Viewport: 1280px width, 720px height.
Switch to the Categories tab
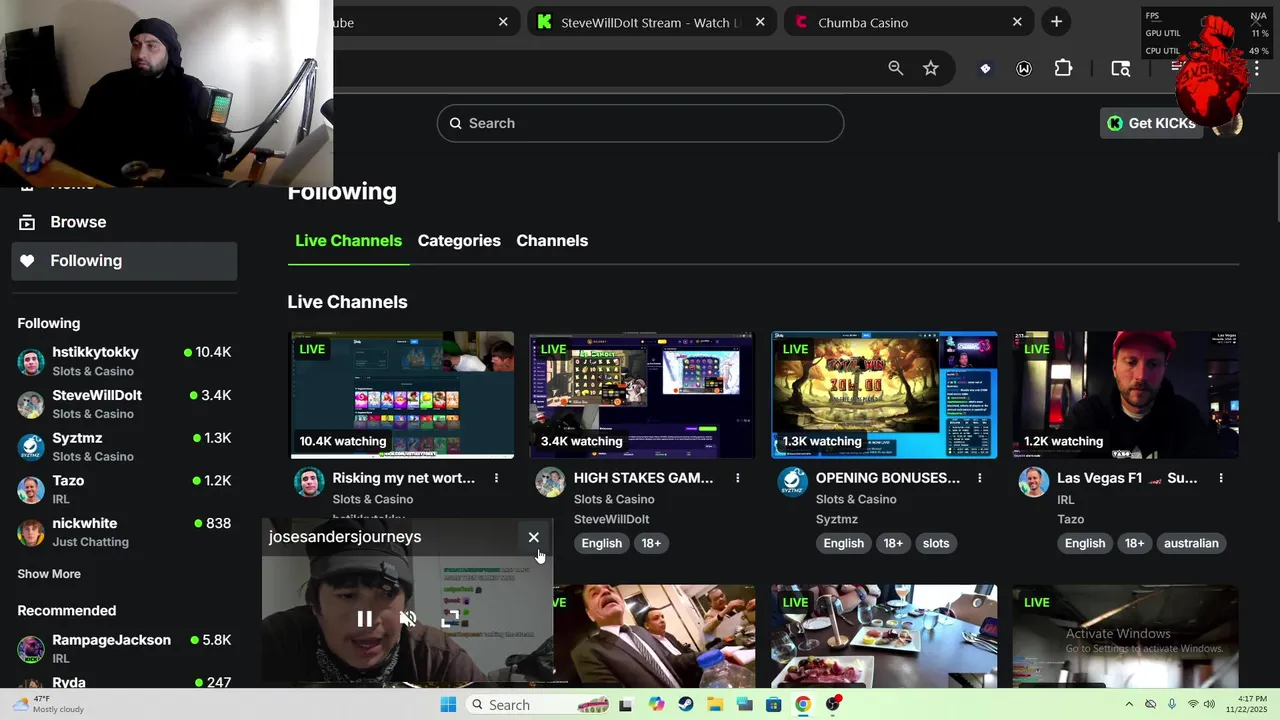(459, 241)
